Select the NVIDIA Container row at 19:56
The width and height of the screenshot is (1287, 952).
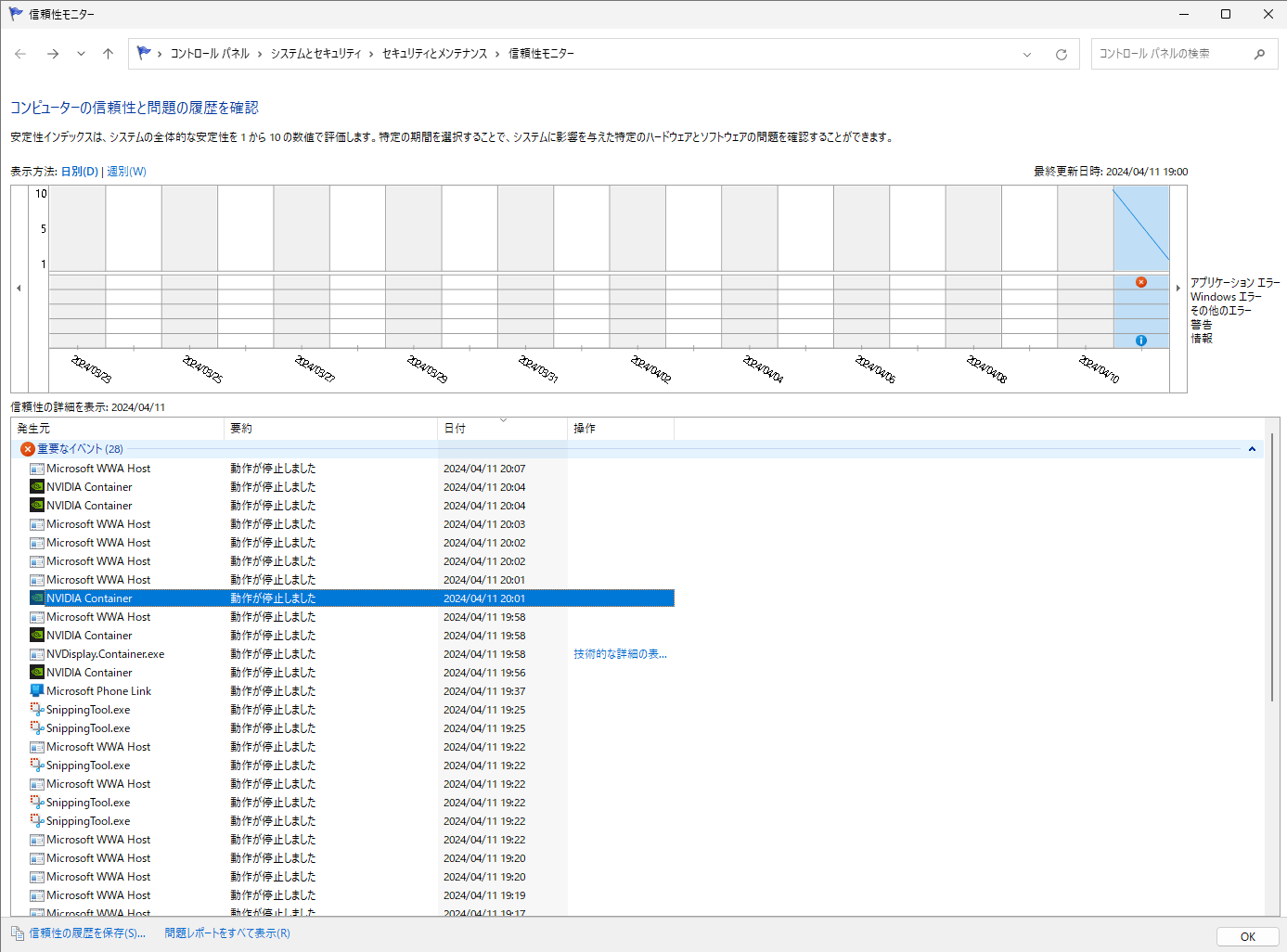pyautogui.click(x=351, y=673)
